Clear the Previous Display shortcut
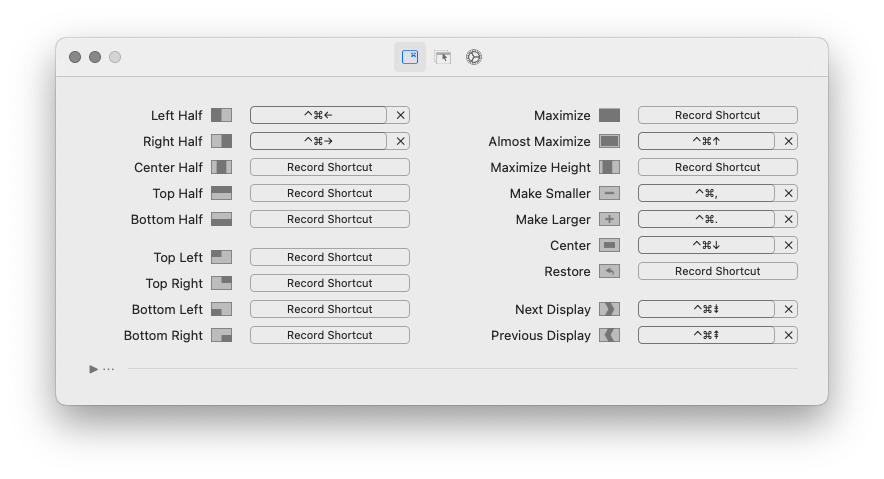The height and width of the screenshot is (479, 884). click(788, 335)
